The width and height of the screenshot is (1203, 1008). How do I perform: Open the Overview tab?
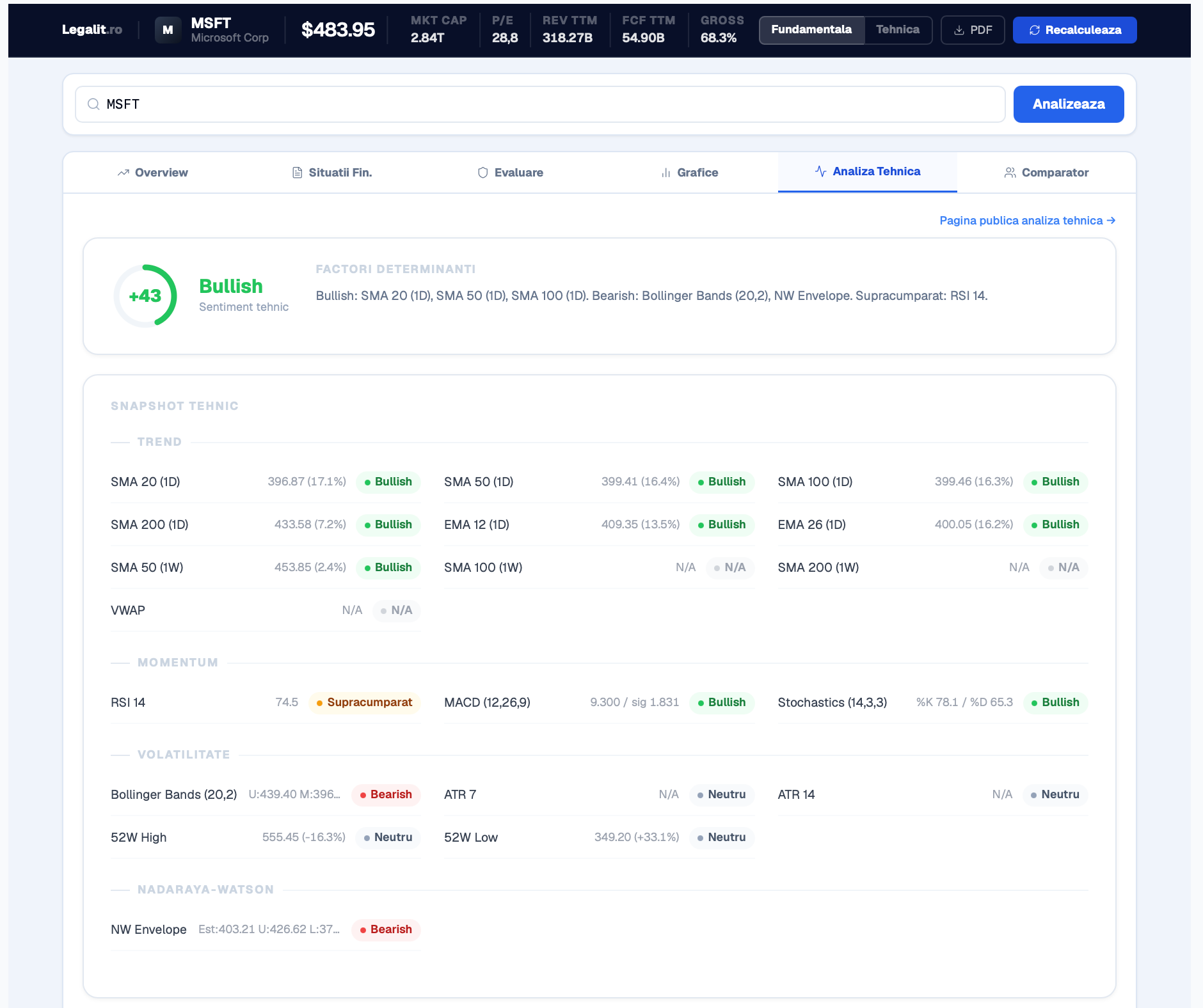pos(152,173)
